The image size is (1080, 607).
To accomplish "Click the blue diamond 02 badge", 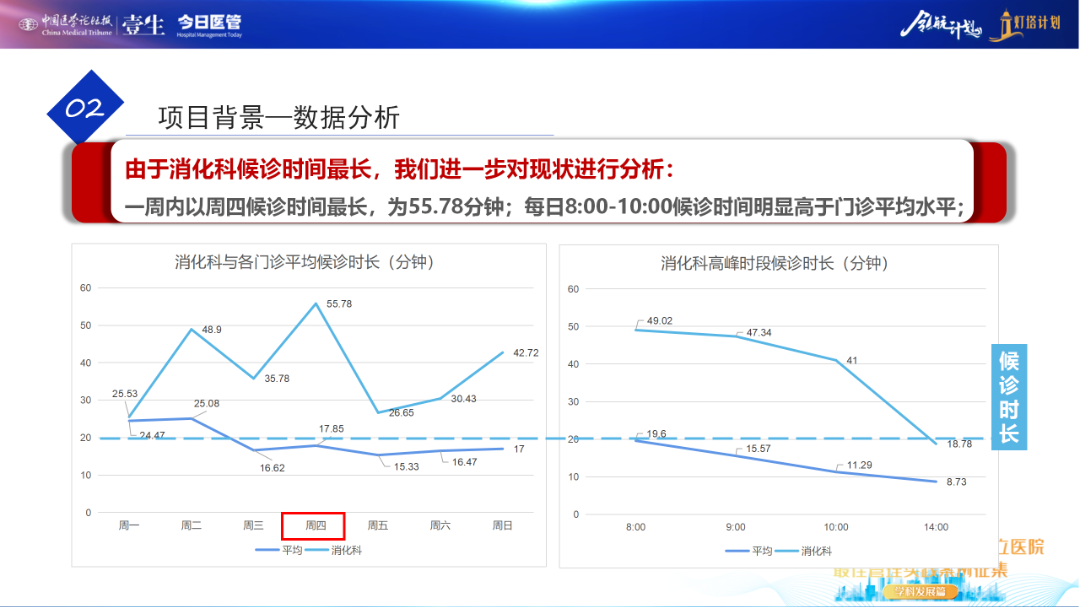I will [85, 109].
